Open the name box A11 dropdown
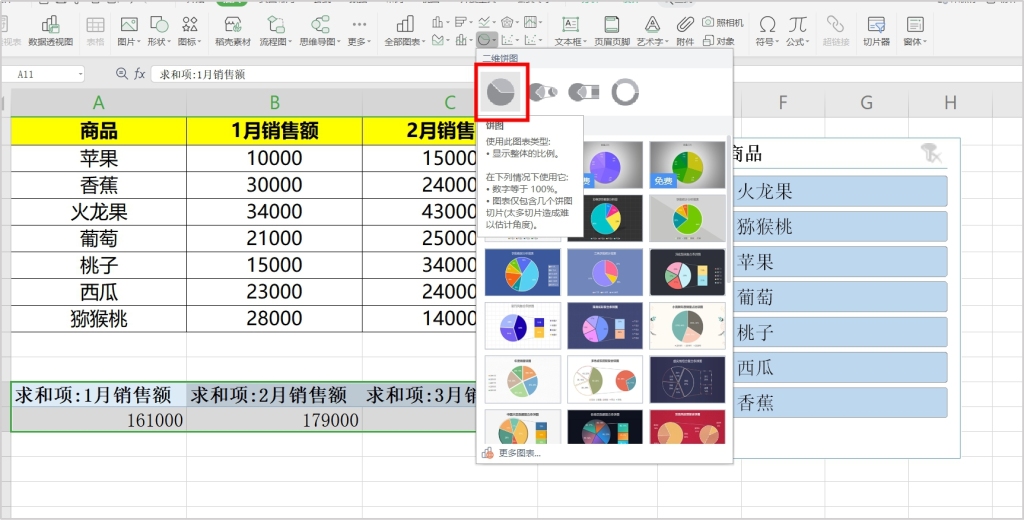Viewport: 1024px width, 521px height. click(80, 74)
